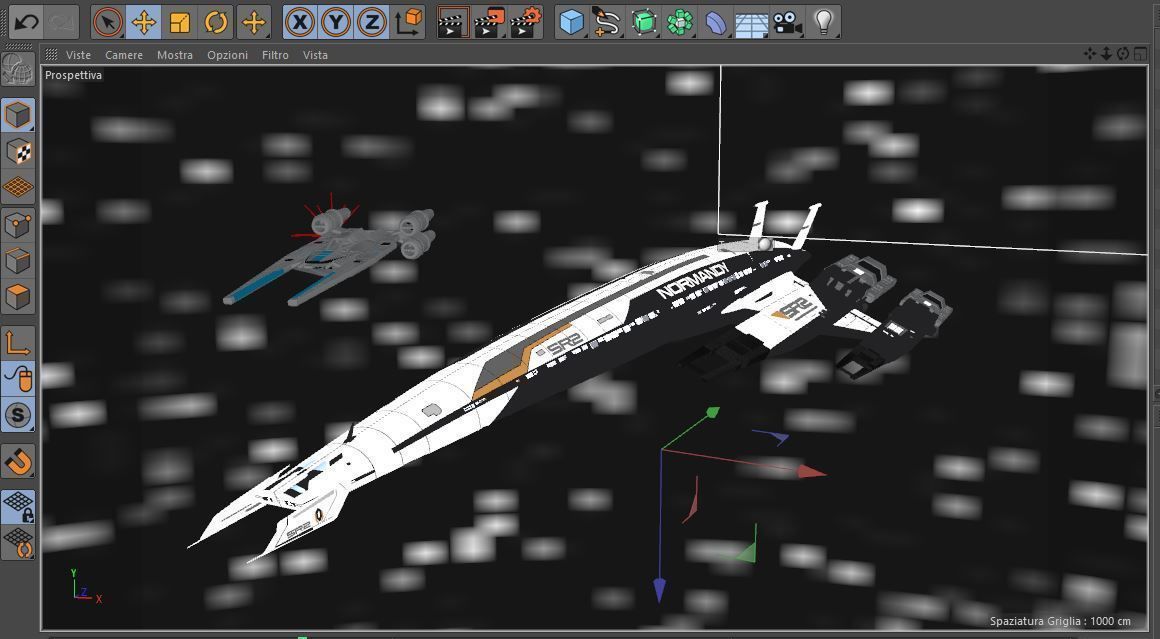Open the Deformer objects icon
This screenshot has width=1160, height=639.
[716, 22]
